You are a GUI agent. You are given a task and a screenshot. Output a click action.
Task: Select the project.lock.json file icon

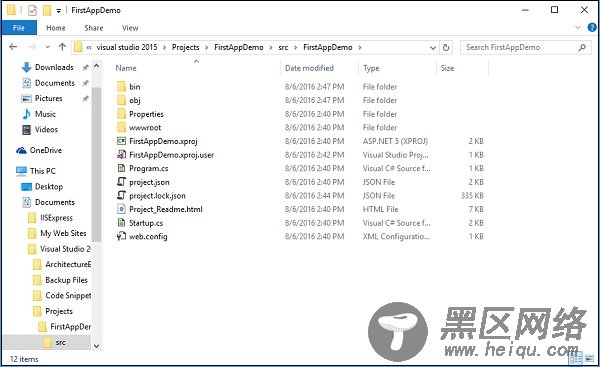pos(121,196)
